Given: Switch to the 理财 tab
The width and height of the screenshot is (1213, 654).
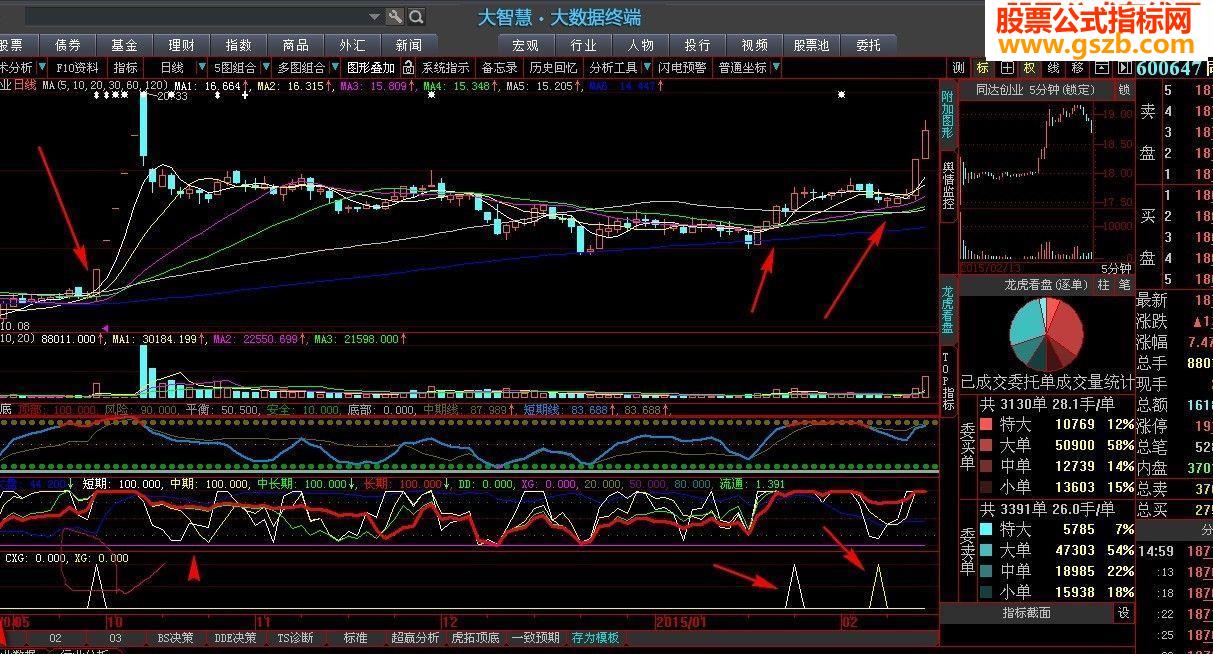Looking at the screenshot, I should click(x=182, y=45).
